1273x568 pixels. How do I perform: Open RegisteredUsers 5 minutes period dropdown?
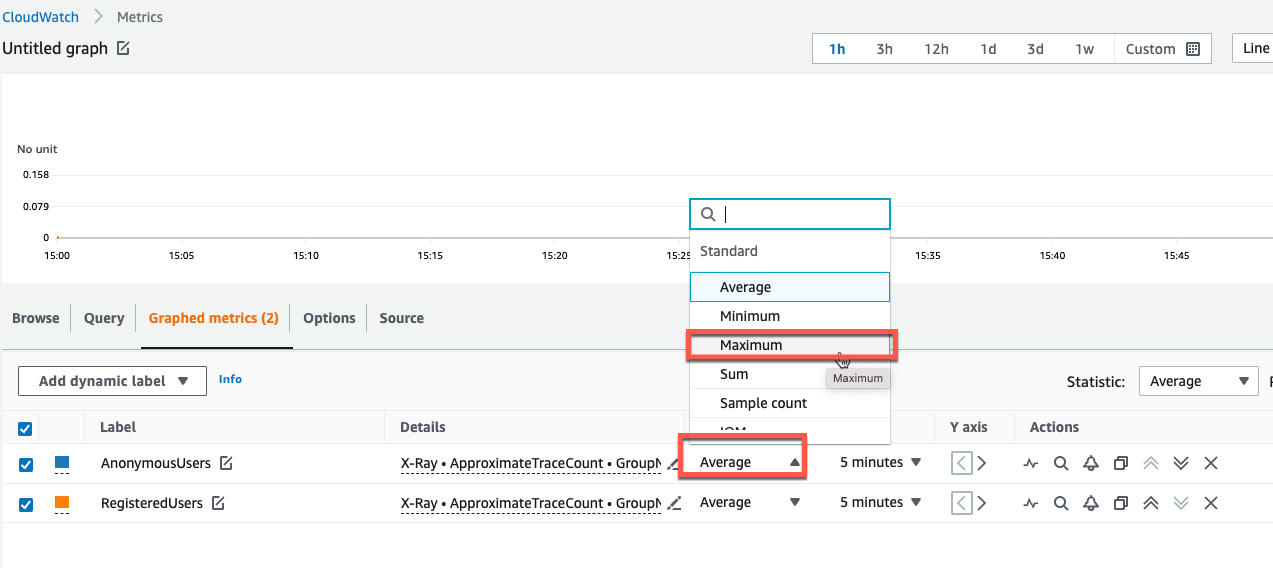tap(880, 502)
